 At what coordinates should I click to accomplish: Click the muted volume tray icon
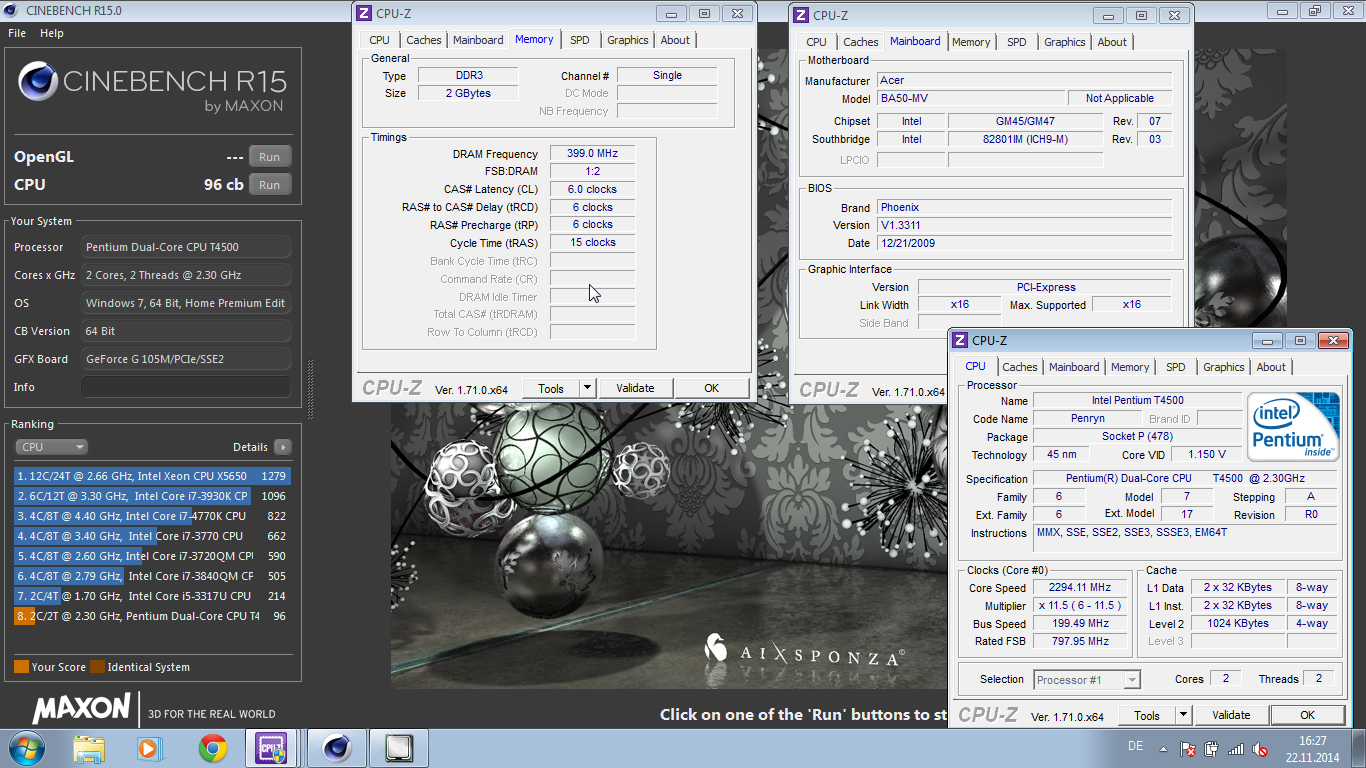(x=1261, y=749)
